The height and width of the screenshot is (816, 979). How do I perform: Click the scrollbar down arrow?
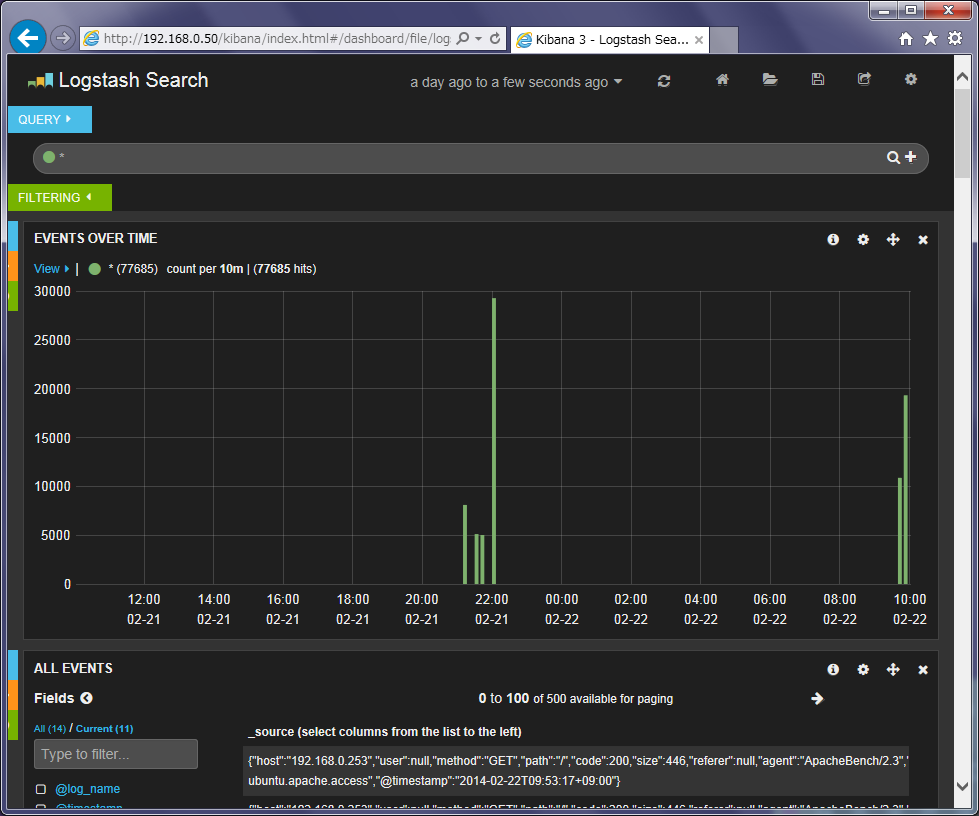click(962, 787)
